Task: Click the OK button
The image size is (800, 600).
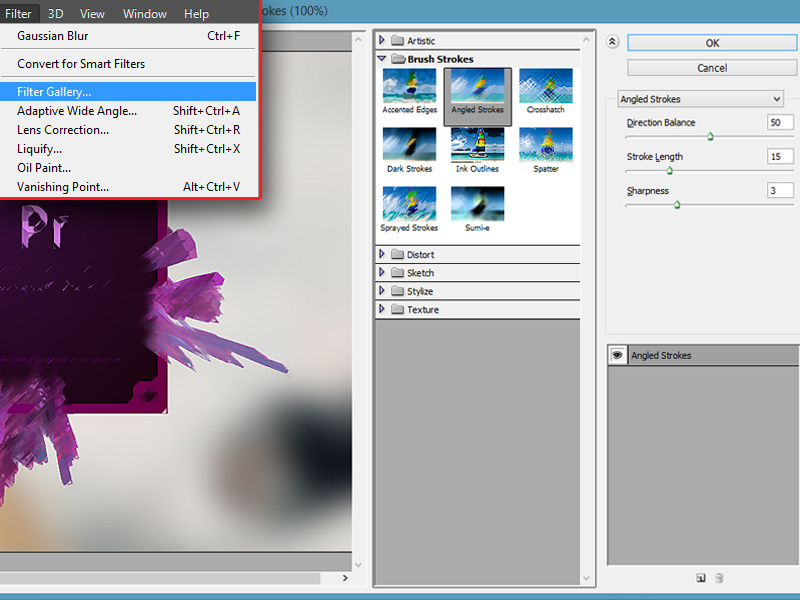Action: [x=712, y=43]
